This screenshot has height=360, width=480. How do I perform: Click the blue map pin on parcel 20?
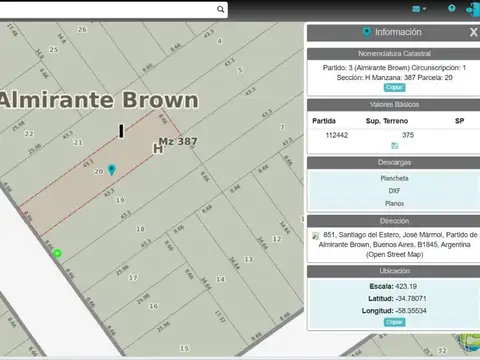pyautogui.click(x=112, y=170)
